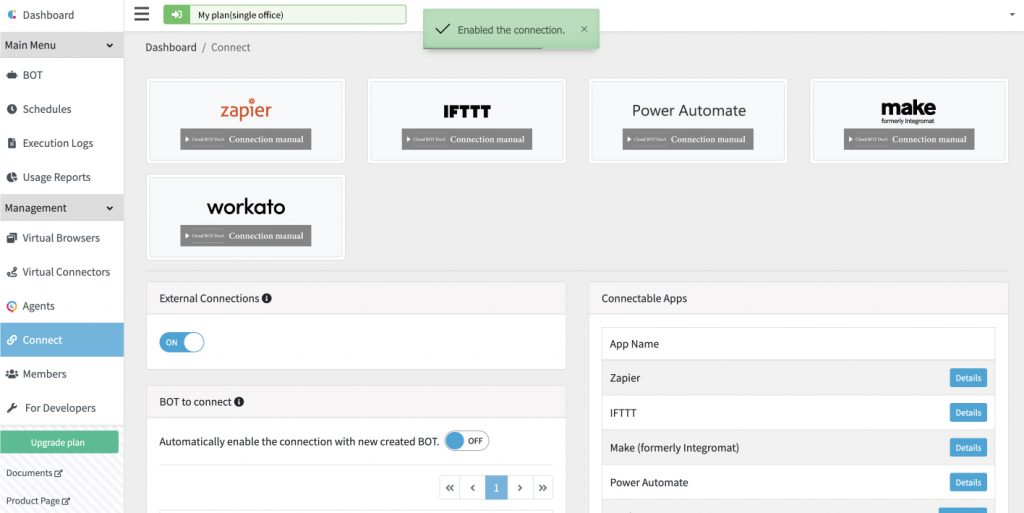1024x513 pixels.
Task: Open the Zapier Connection manual
Action: [246, 139]
